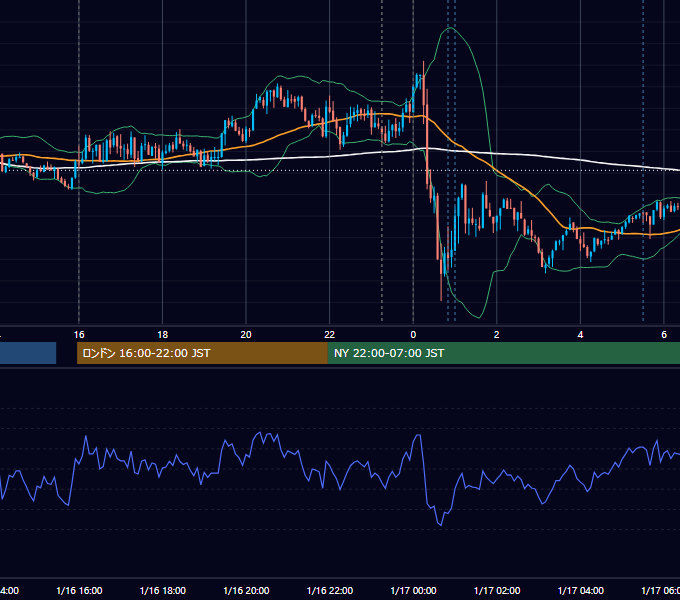Viewport: 680px width, 600px height.
Task: Click the '1/16 20:00' date label
Action: 246,590
